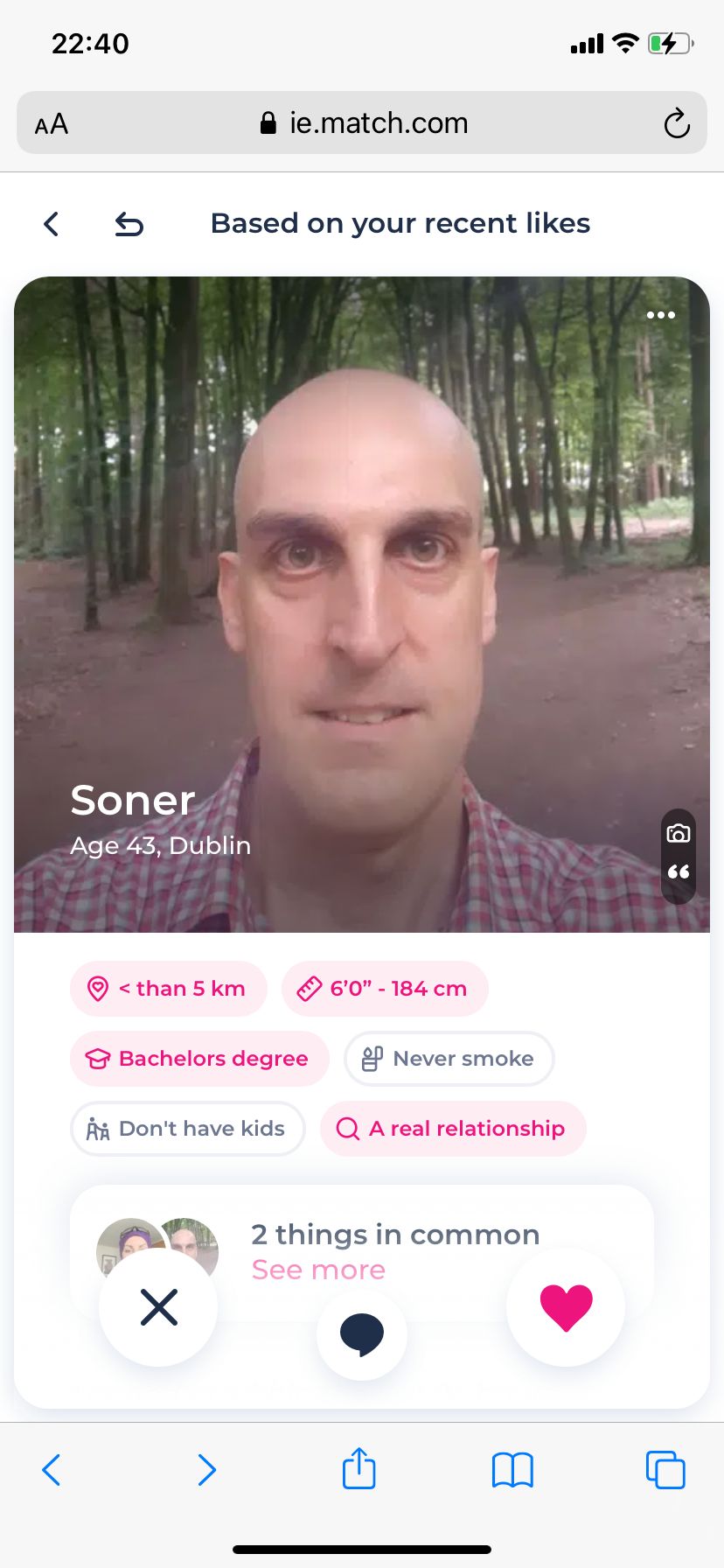Show profile quote via quotation icon
The image size is (724, 1568).
point(679,872)
